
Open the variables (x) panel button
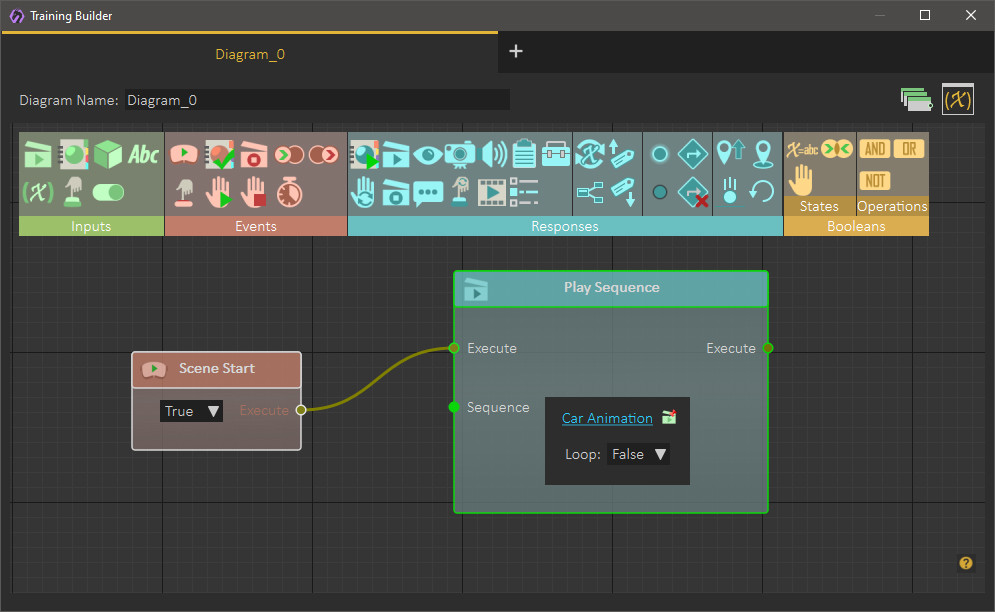(x=958, y=100)
